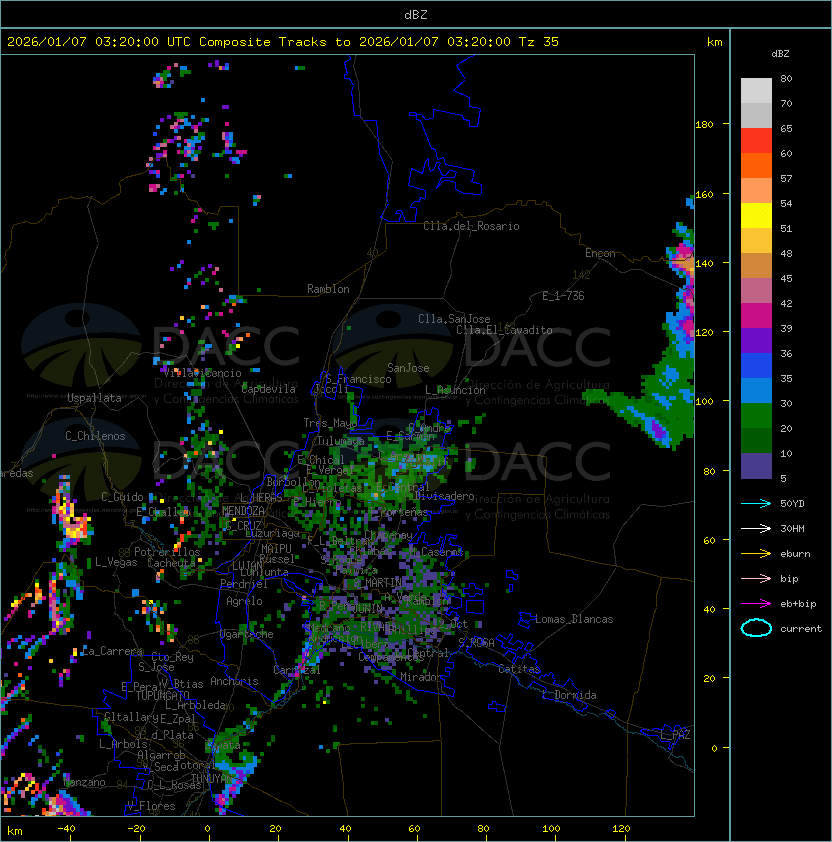Click the -40 km horizontal axis tick
This screenshot has height=842, width=832.
click(66, 829)
